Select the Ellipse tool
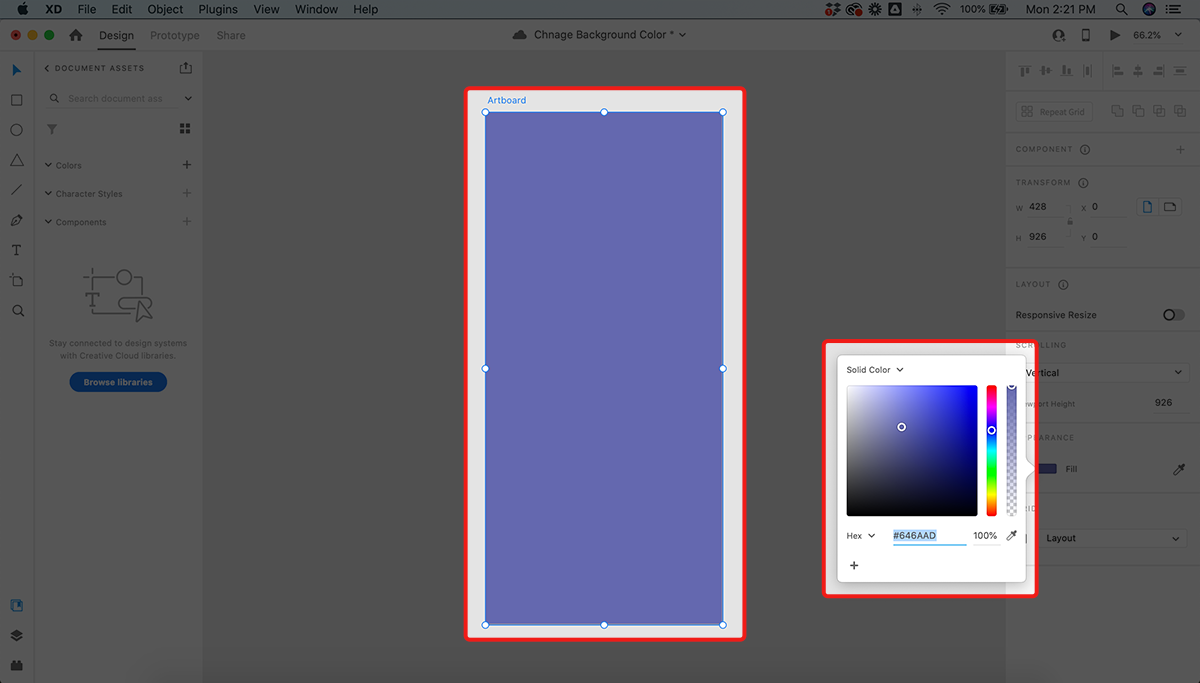This screenshot has width=1200, height=683. click(x=17, y=130)
